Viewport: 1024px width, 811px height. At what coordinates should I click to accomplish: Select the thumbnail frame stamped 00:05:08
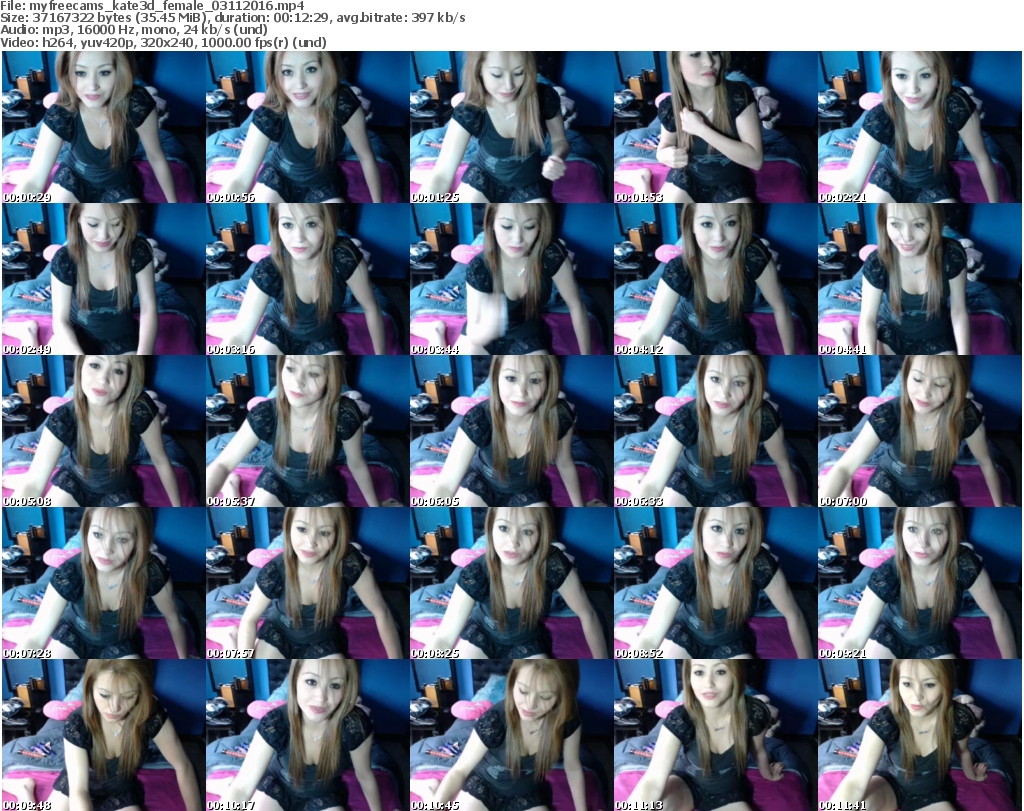pos(103,431)
